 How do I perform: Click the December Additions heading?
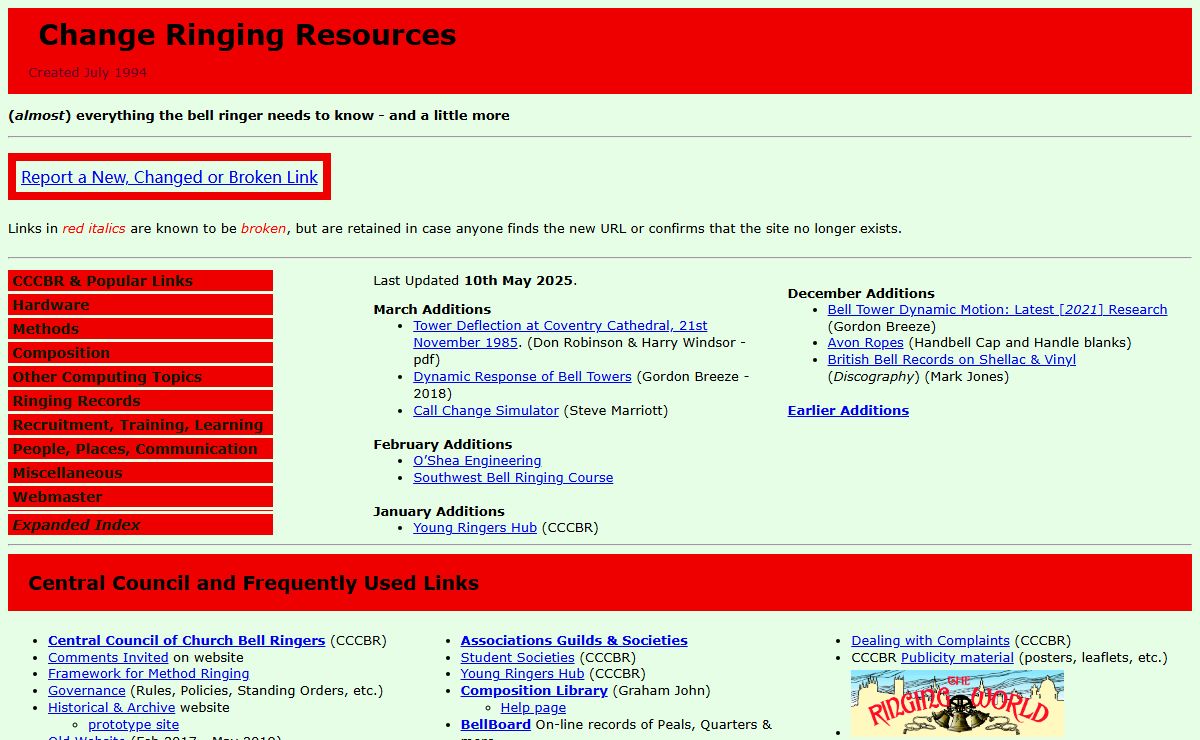pos(861,293)
